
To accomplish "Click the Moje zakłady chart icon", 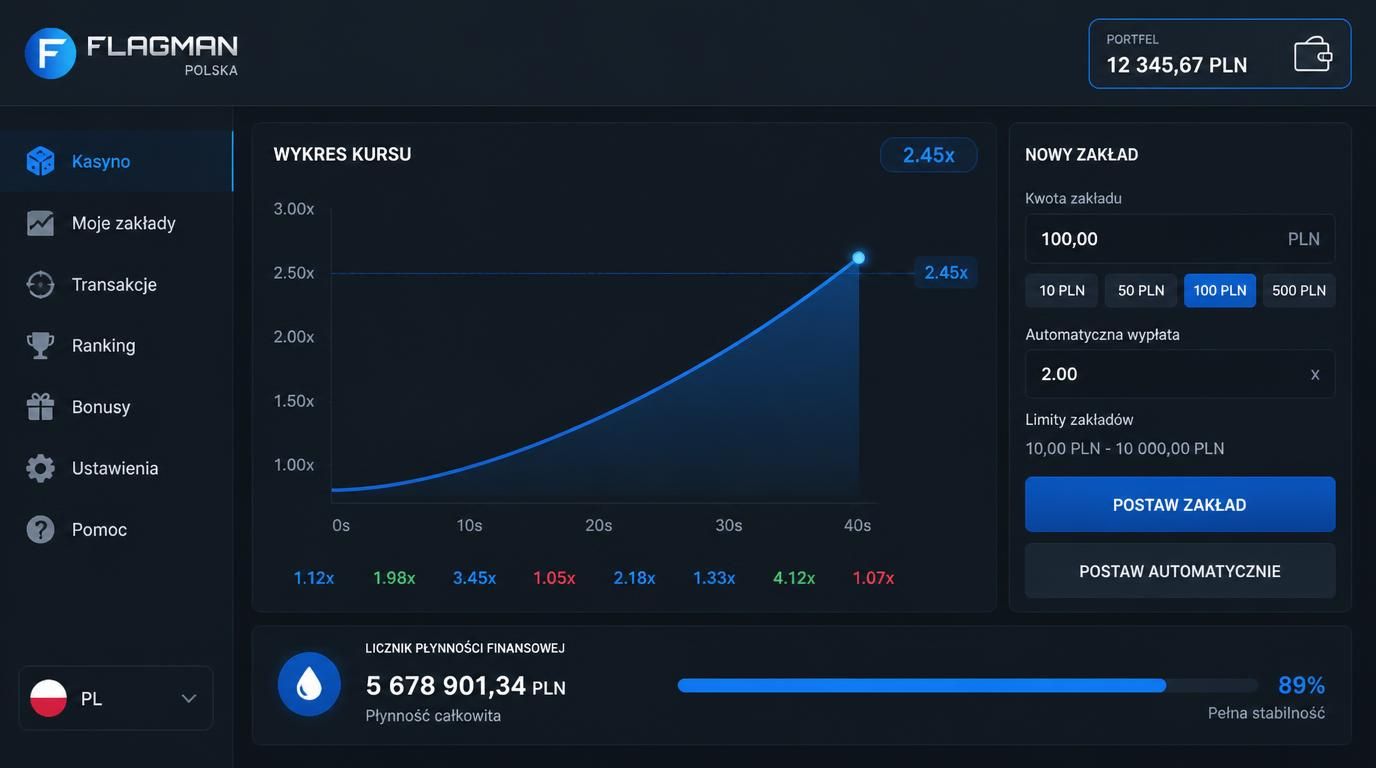I will pyautogui.click(x=40, y=223).
